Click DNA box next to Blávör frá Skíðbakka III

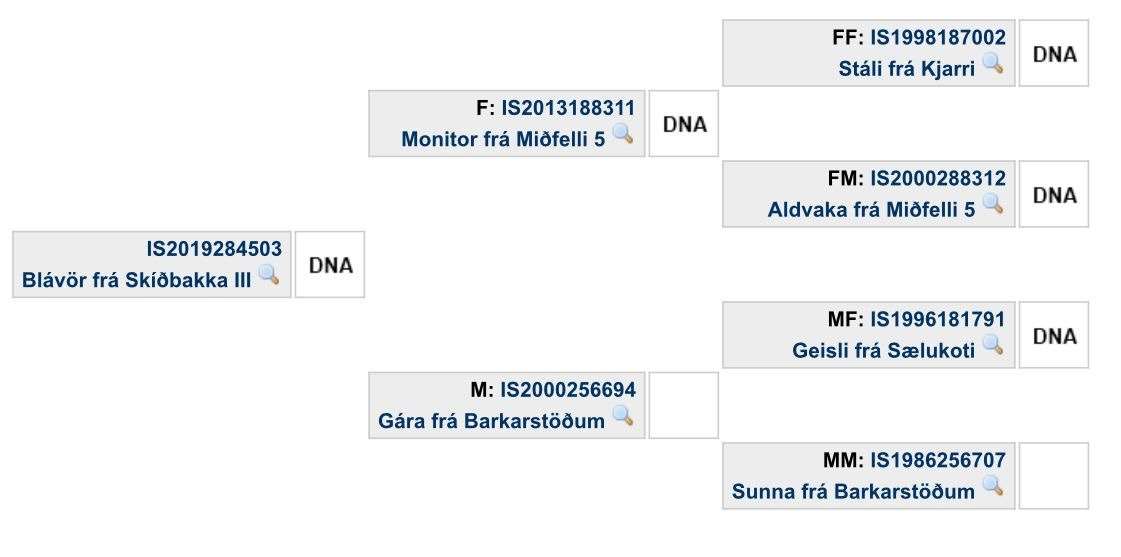[x=330, y=265]
